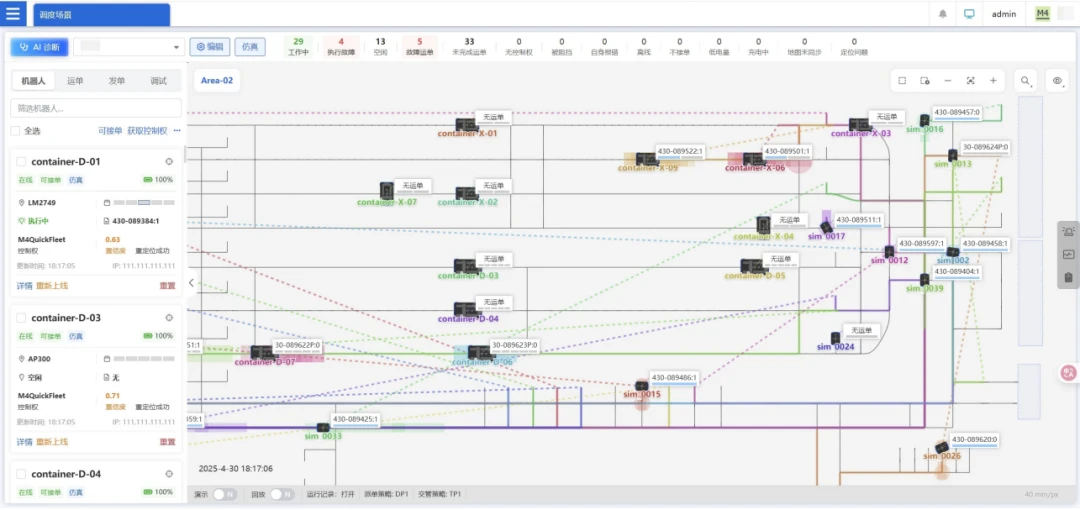This screenshot has width=1080, height=510.
Task: Click the 29 工作中 status counter
Action: click(x=298, y=46)
